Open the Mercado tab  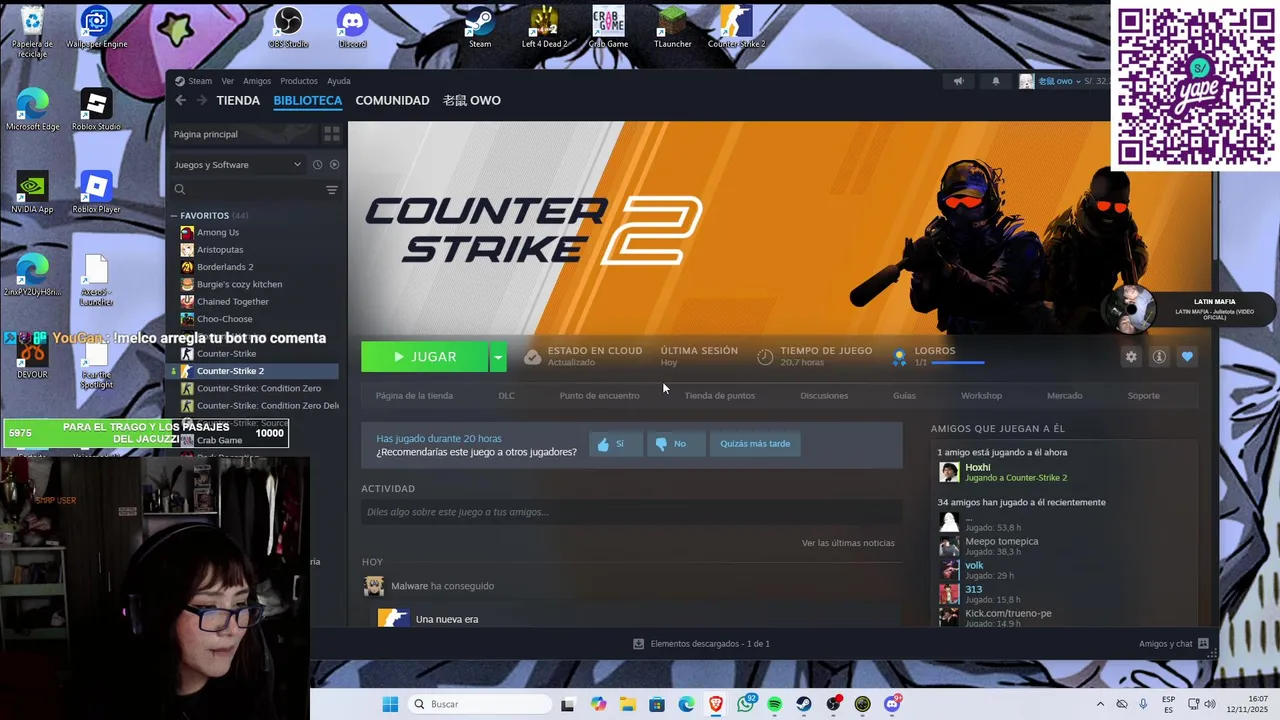click(x=1064, y=396)
